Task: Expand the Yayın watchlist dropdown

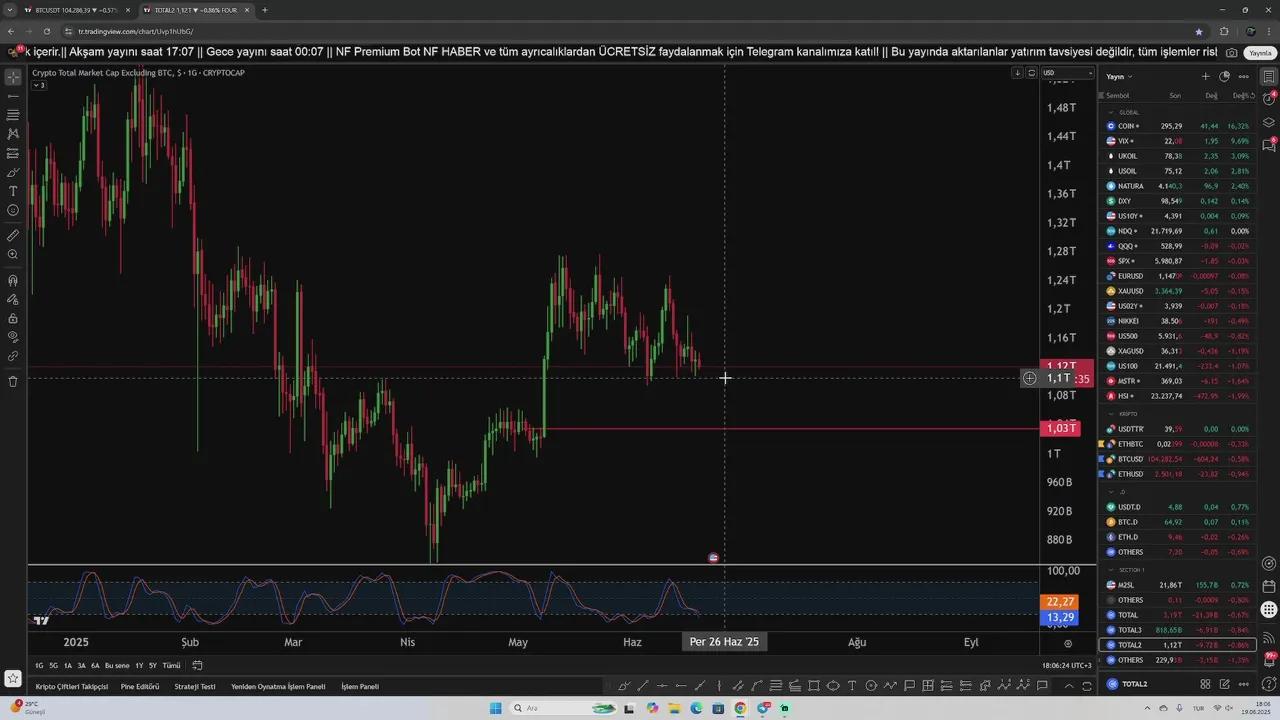Action: [x=1119, y=76]
